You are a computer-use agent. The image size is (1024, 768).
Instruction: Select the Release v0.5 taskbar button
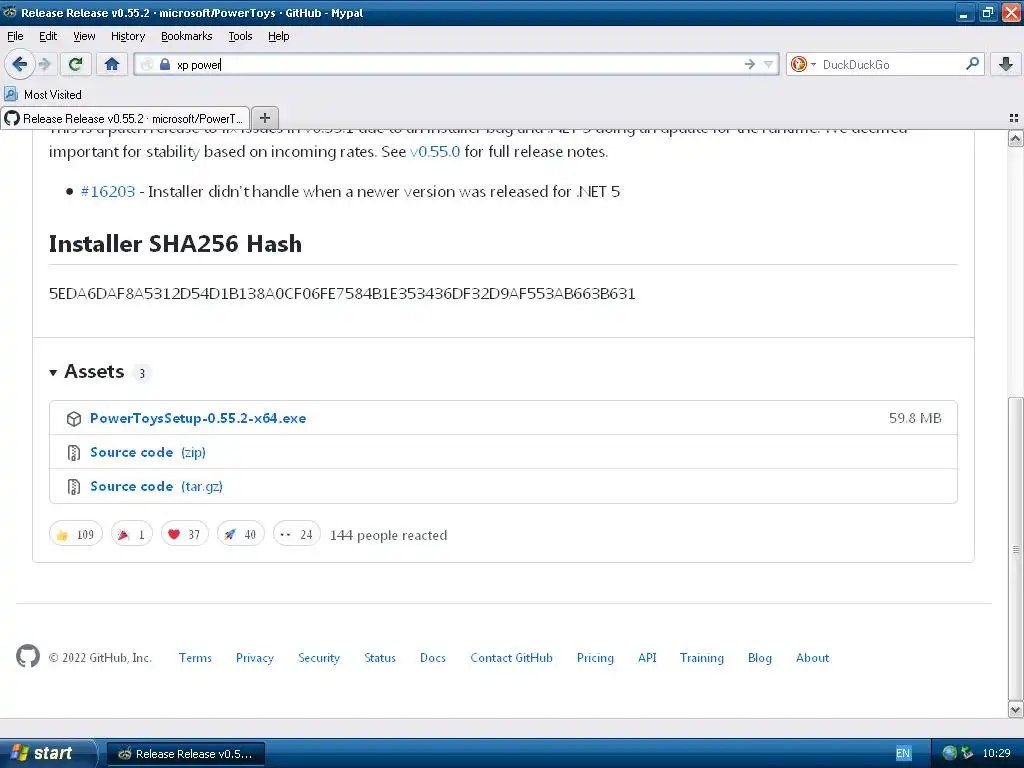tap(186, 754)
